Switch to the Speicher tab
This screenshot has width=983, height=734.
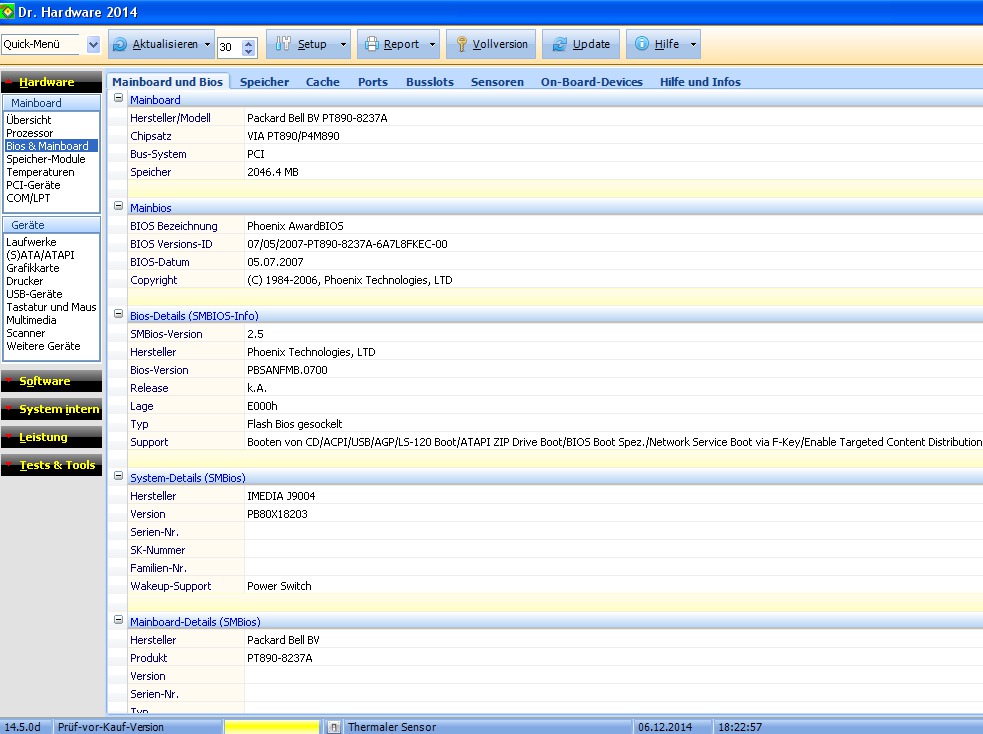point(264,82)
